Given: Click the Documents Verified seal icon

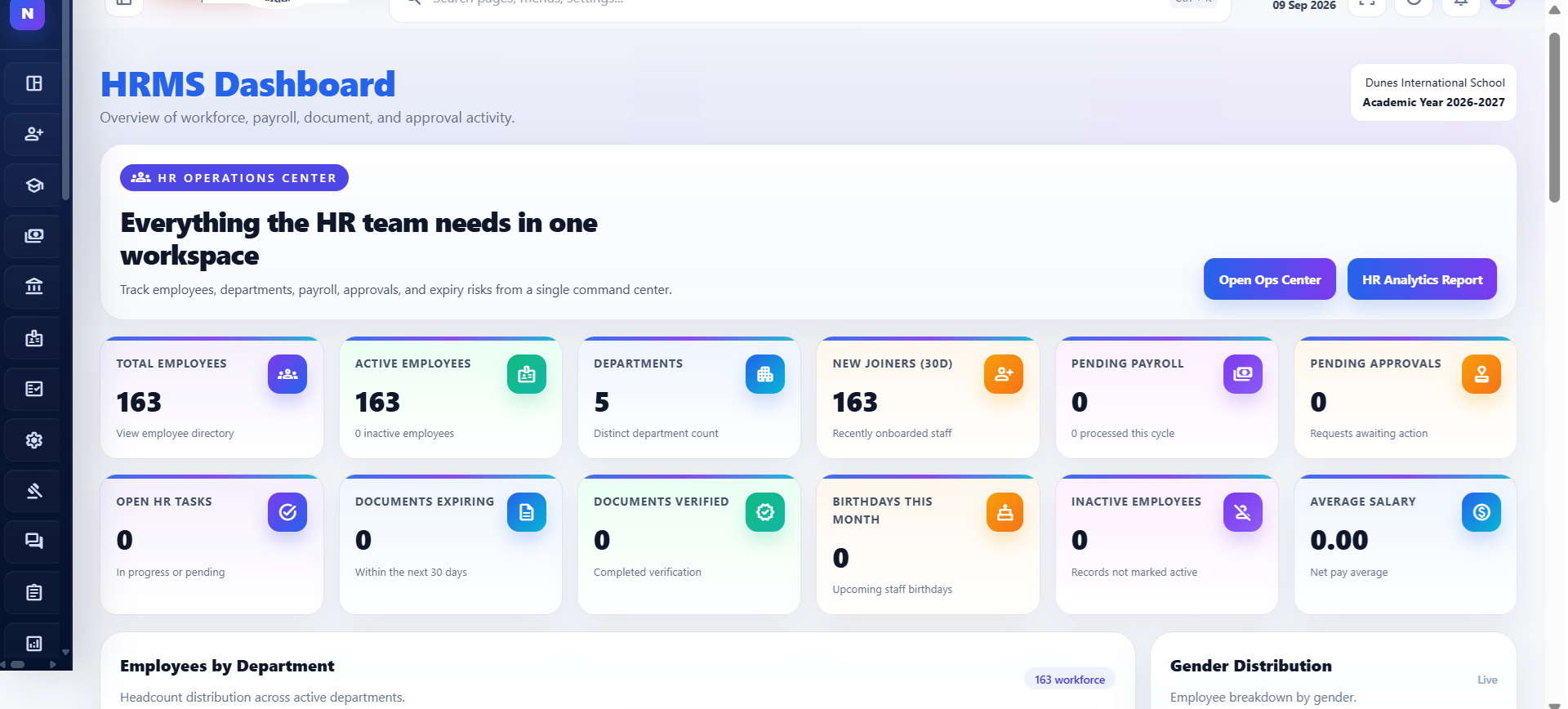Looking at the screenshot, I should (x=765, y=512).
